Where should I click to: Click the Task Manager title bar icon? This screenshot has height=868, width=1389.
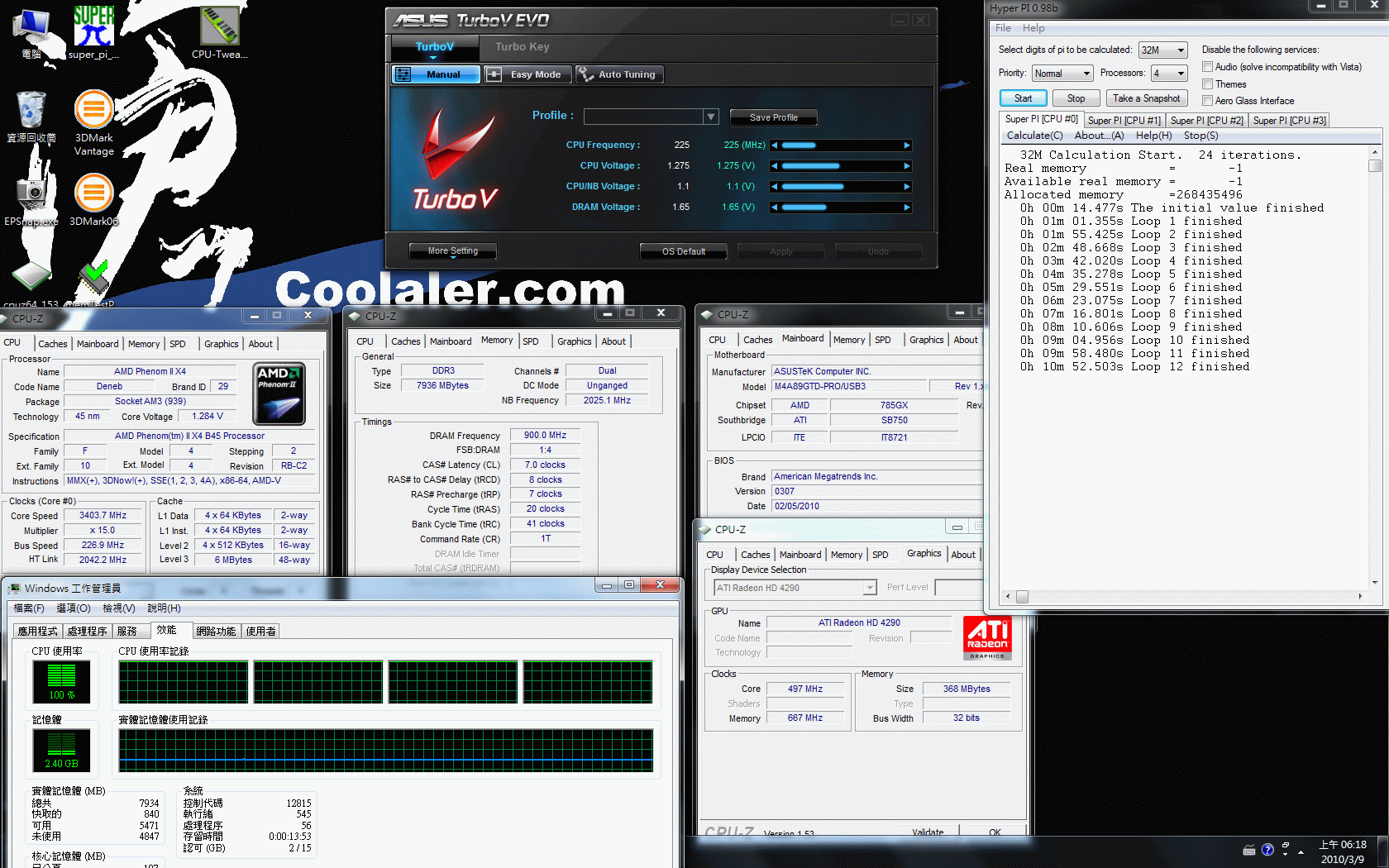14,589
